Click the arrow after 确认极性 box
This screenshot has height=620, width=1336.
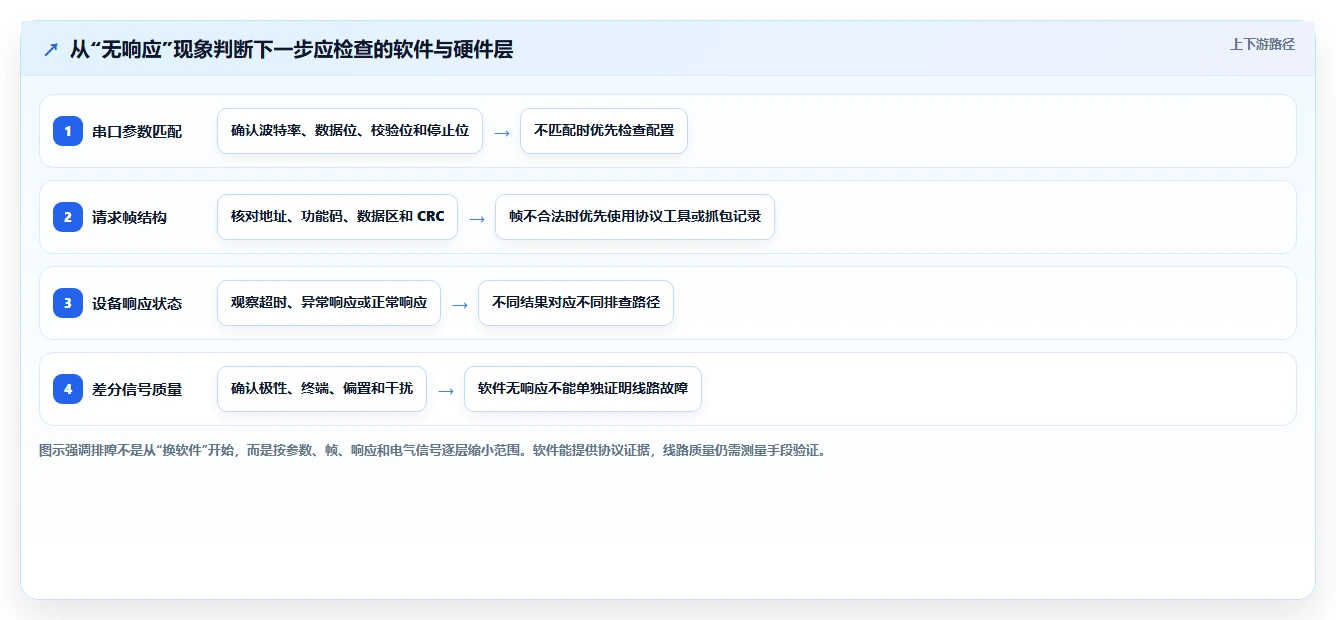(x=446, y=390)
